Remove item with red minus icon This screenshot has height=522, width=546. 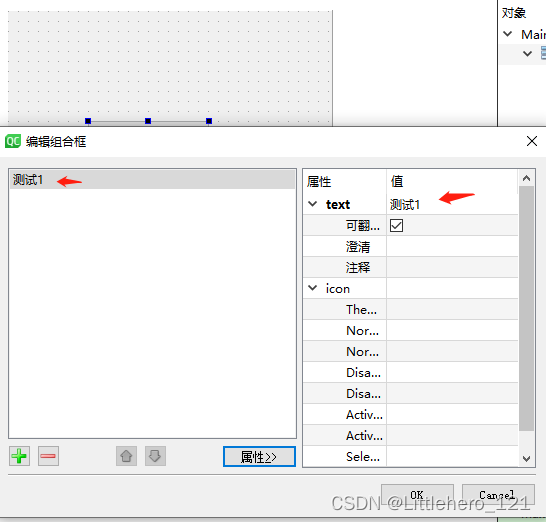pos(48,456)
